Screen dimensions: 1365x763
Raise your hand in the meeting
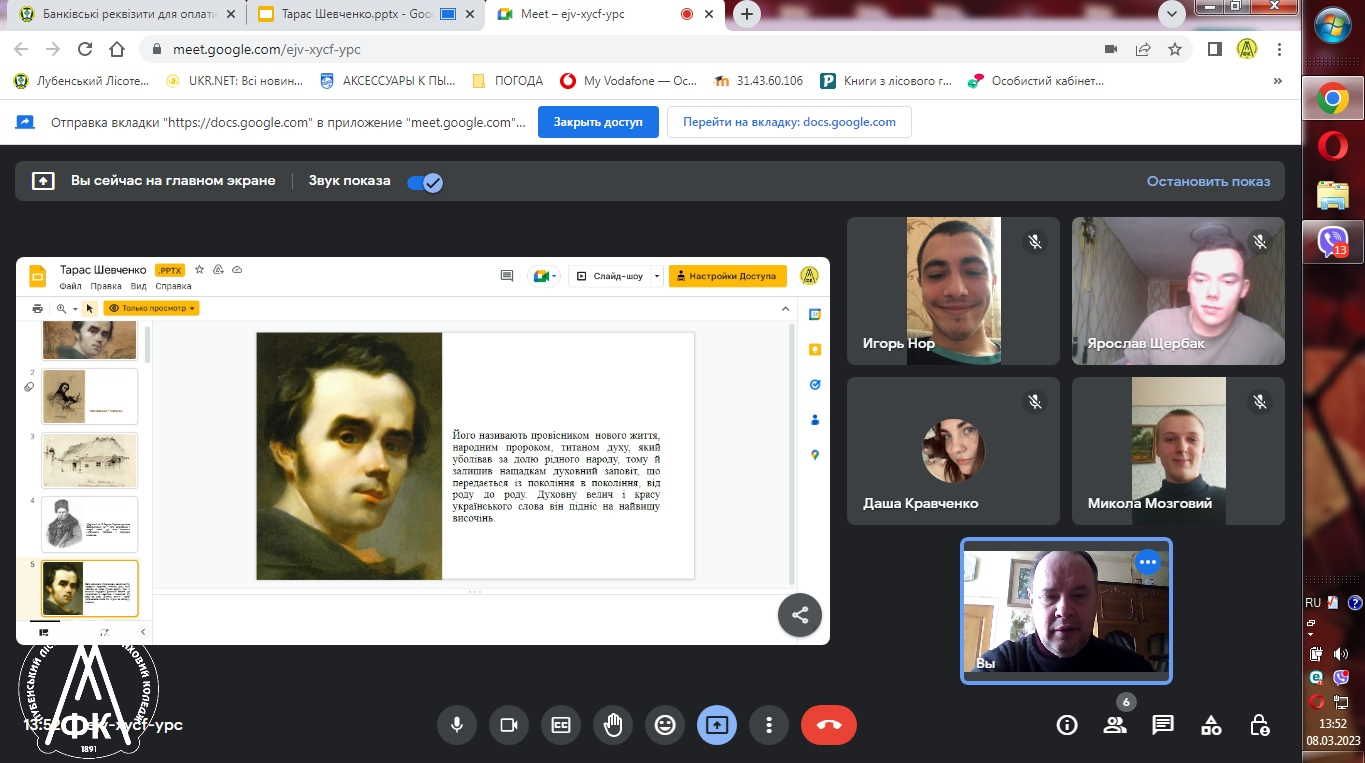tap(613, 725)
